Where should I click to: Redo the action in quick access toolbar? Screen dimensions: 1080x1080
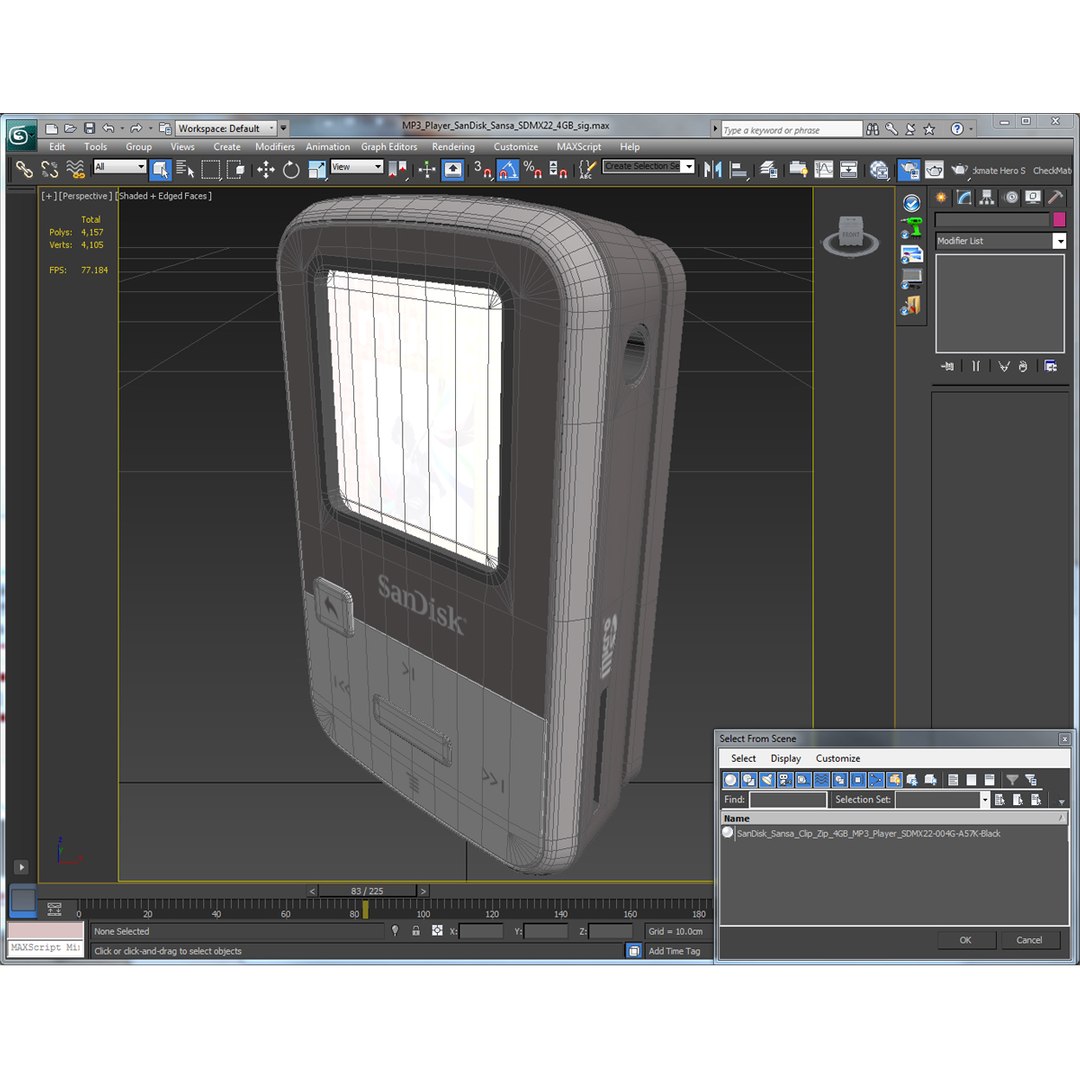click(136, 128)
